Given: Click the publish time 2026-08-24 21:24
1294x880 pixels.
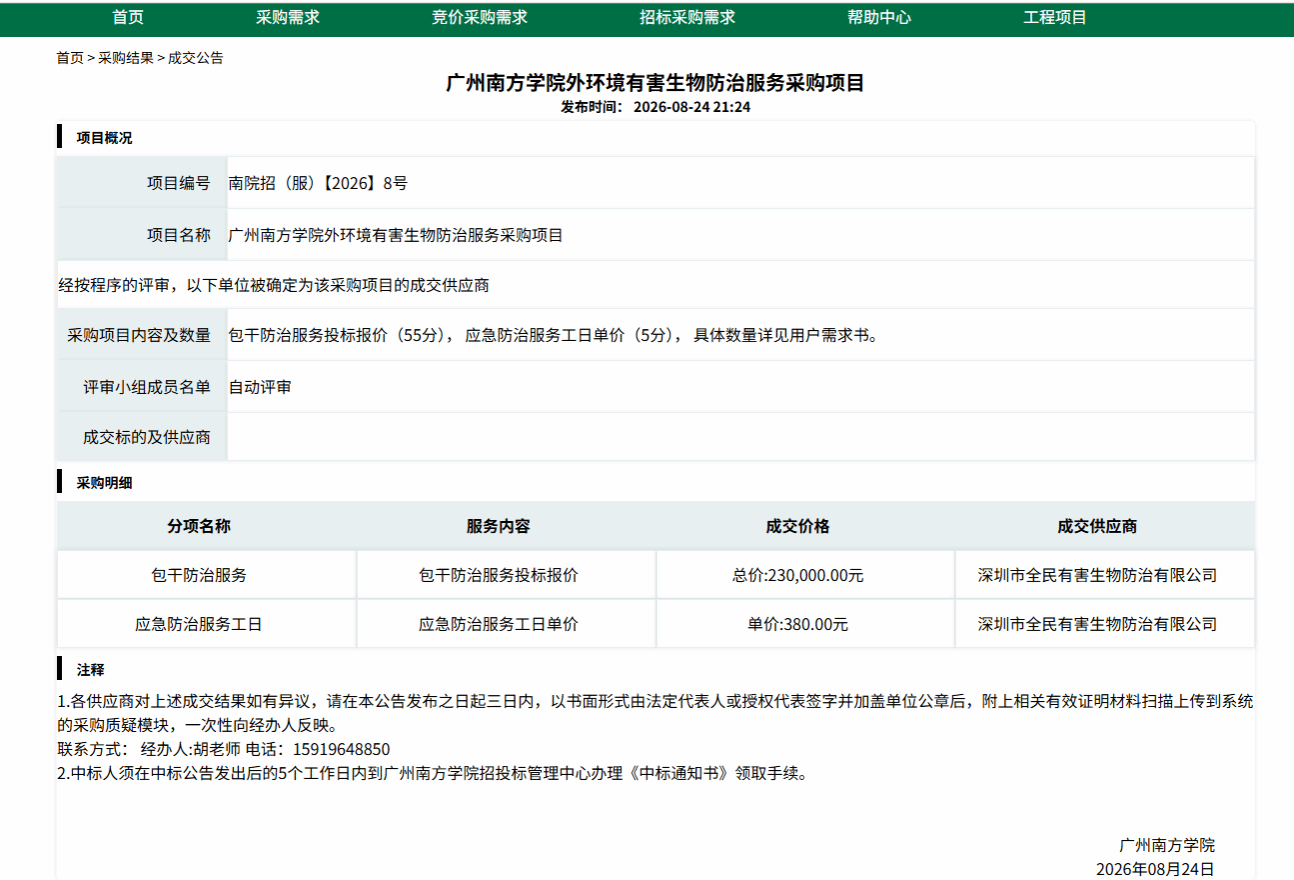Looking at the screenshot, I should click(x=692, y=107).
